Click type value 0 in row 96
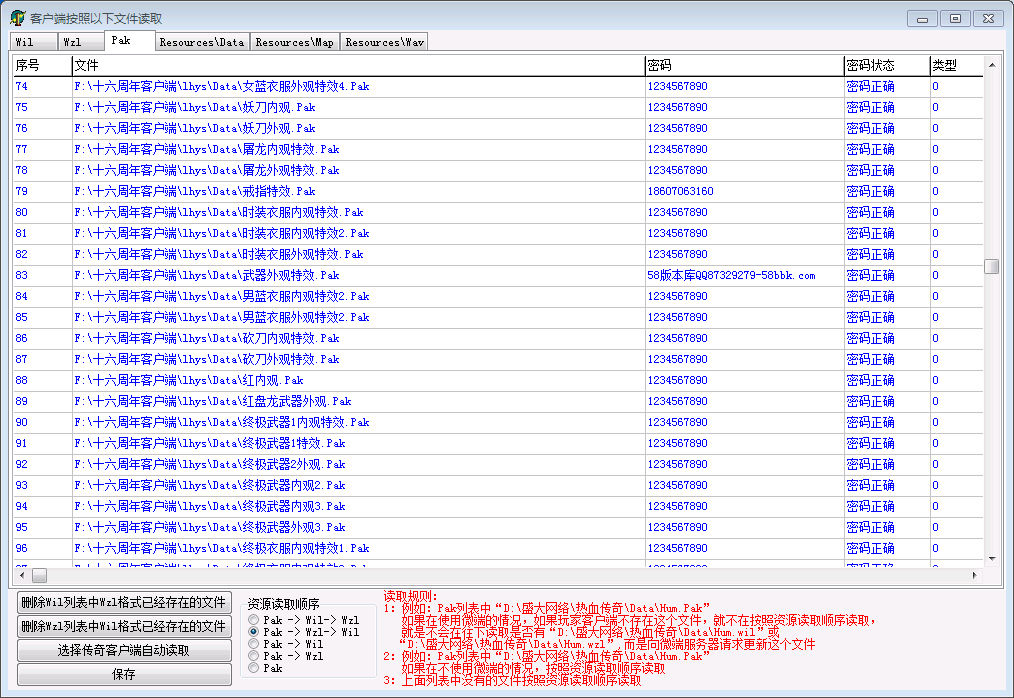The width and height of the screenshot is (1014, 698). pos(935,549)
